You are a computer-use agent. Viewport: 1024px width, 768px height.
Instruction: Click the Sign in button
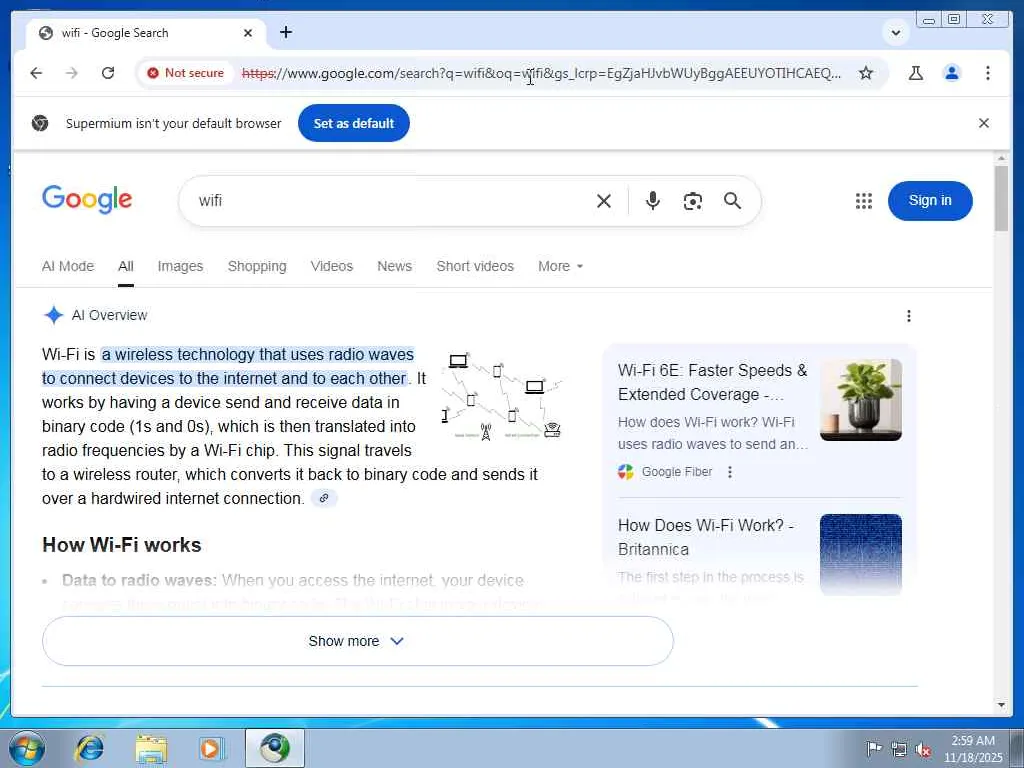coord(930,200)
